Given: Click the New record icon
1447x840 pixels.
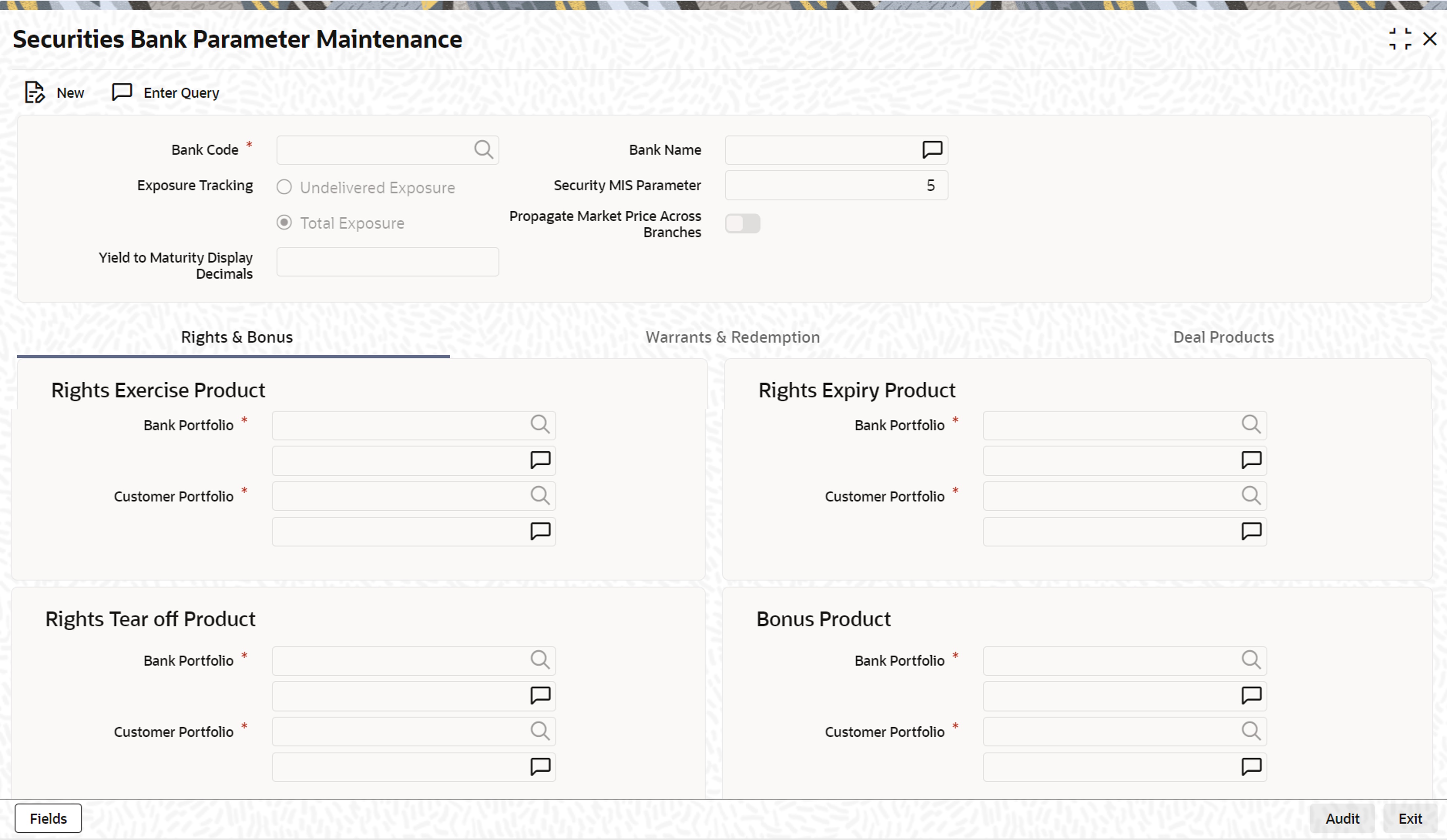Looking at the screenshot, I should coord(35,92).
